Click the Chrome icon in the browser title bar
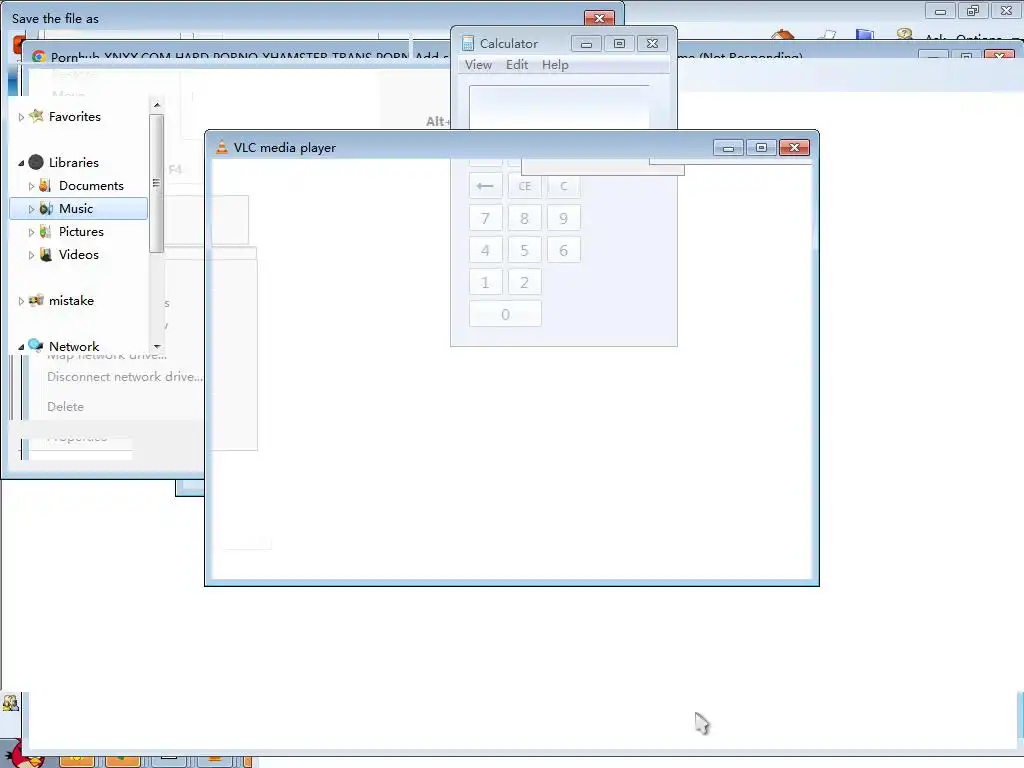Viewport: 1024px width, 768px height. coord(39,57)
